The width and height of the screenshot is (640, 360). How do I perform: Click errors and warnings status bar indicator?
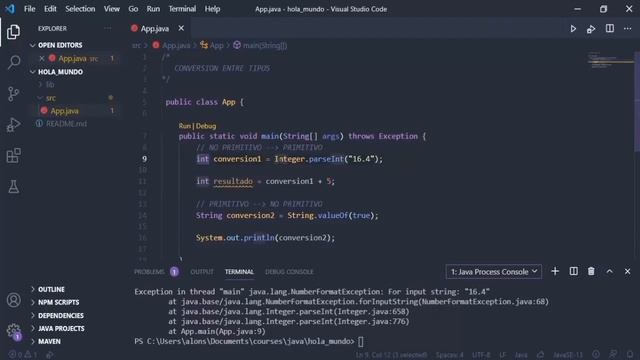click(23, 355)
